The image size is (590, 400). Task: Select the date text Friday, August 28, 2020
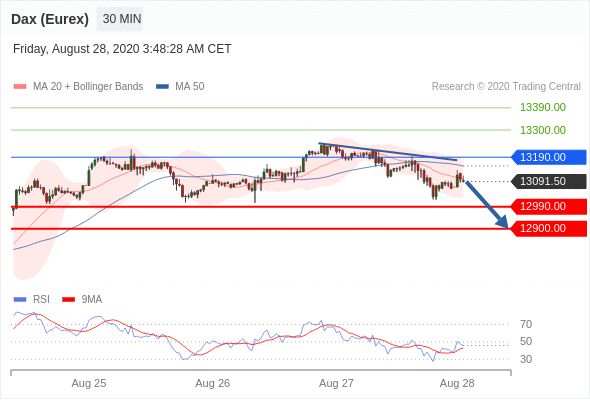[76, 49]
